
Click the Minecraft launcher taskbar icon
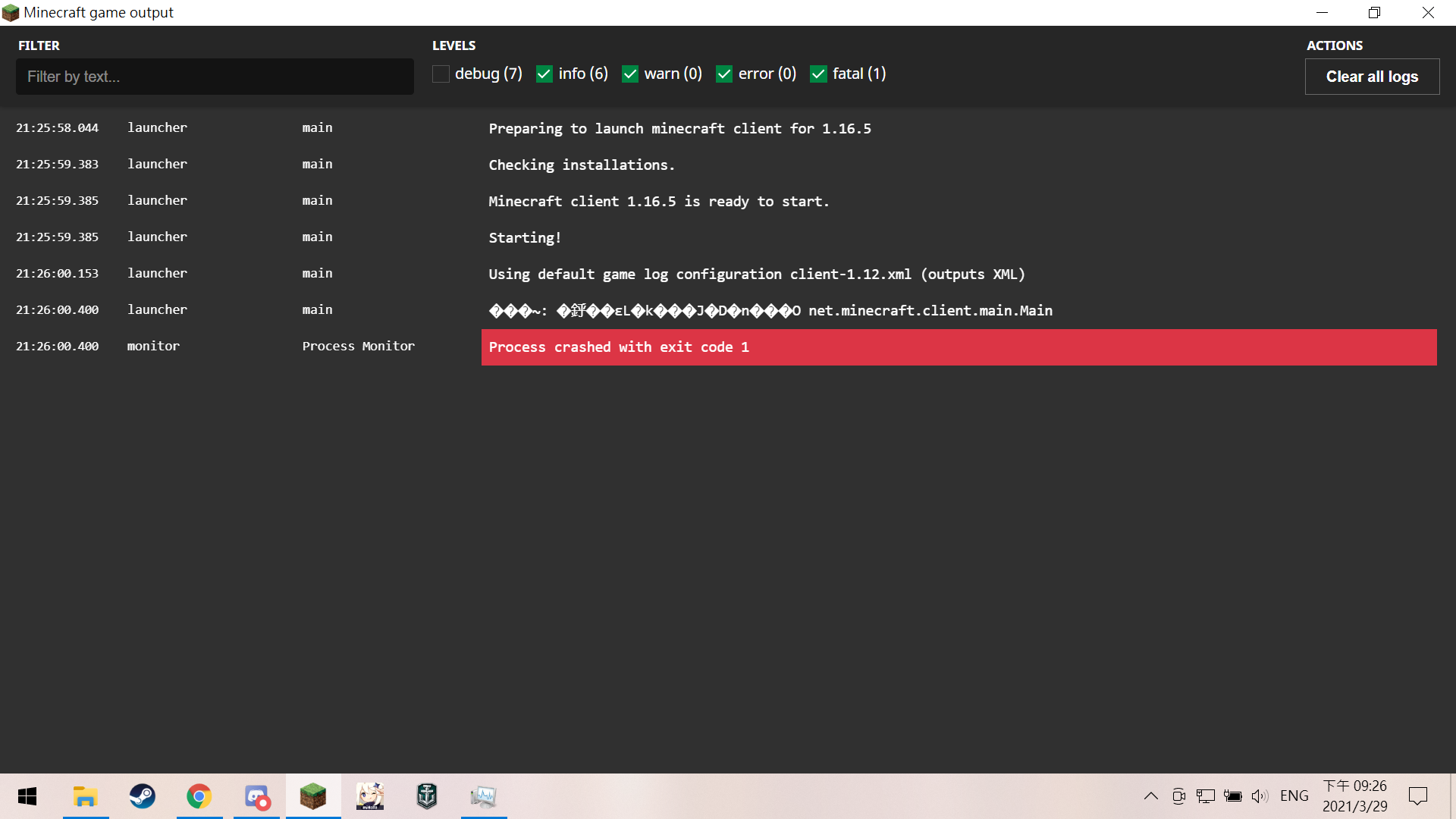click(x=312, y=796)
